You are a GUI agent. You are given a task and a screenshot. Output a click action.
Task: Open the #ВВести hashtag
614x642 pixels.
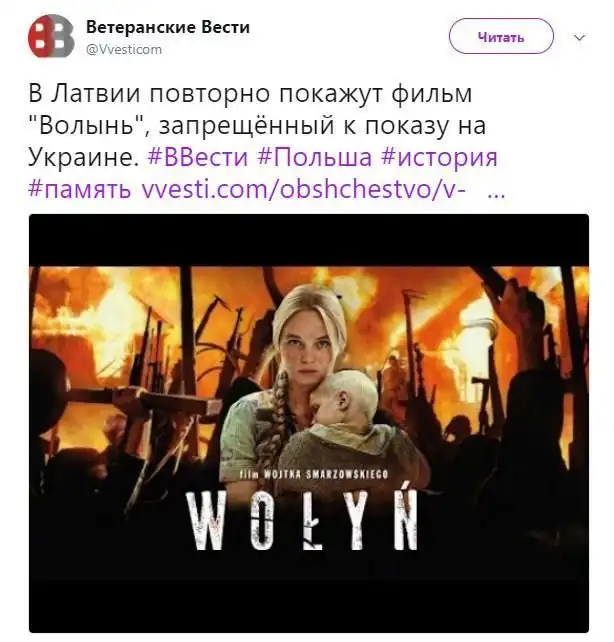click(x=198, y=157)
